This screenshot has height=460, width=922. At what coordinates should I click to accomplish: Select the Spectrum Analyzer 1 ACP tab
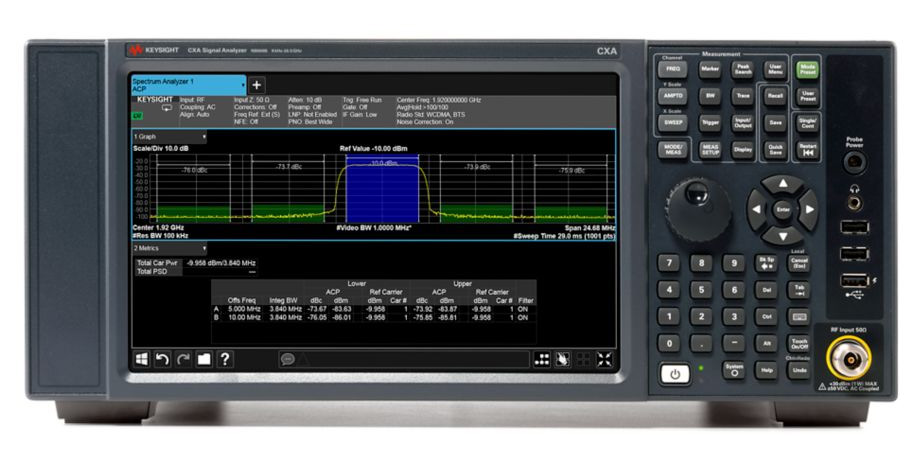188,85
